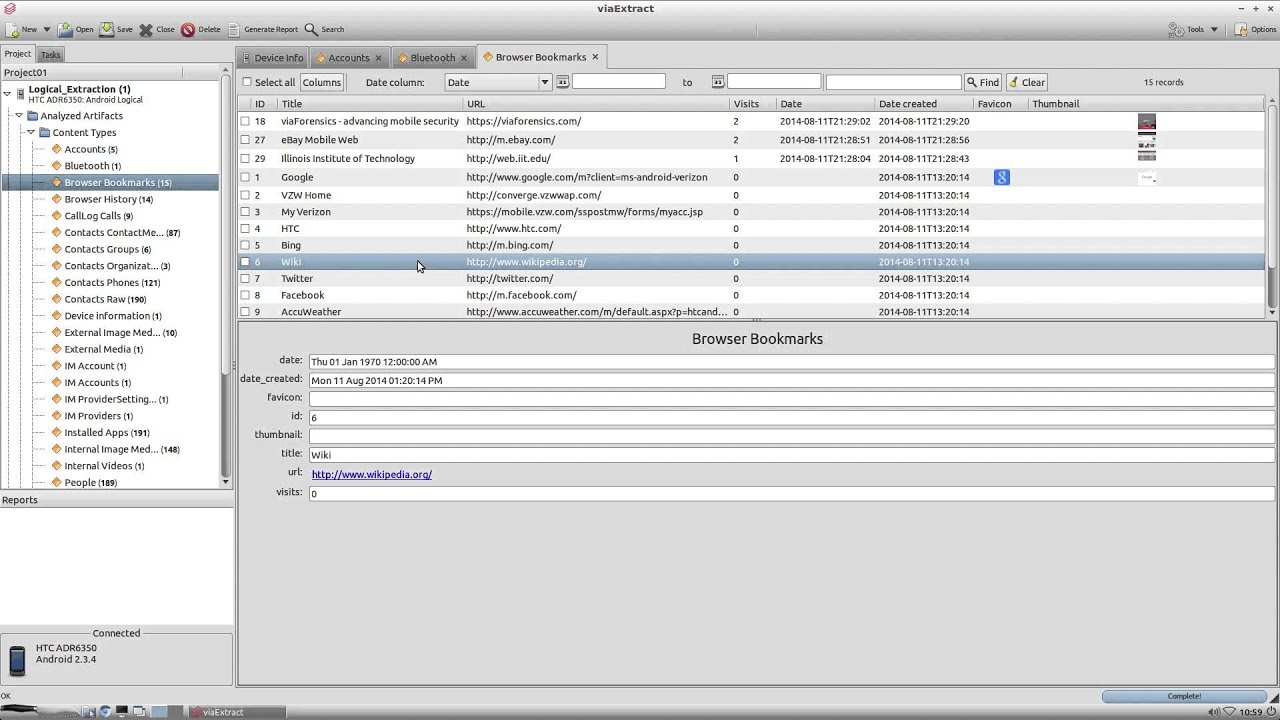This screenshot has width=1280, height=720.
Task: Check the viaForensics bookmark row checkbox
Action: (x=245, y=121)
